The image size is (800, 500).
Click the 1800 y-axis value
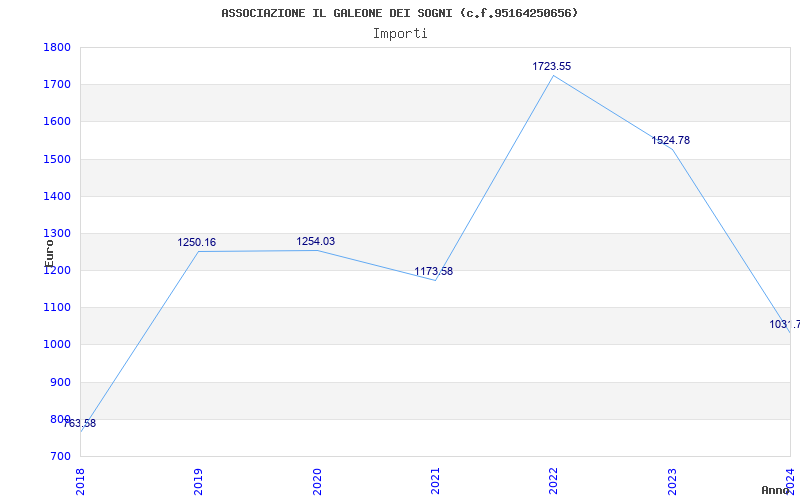click(57, 47)
